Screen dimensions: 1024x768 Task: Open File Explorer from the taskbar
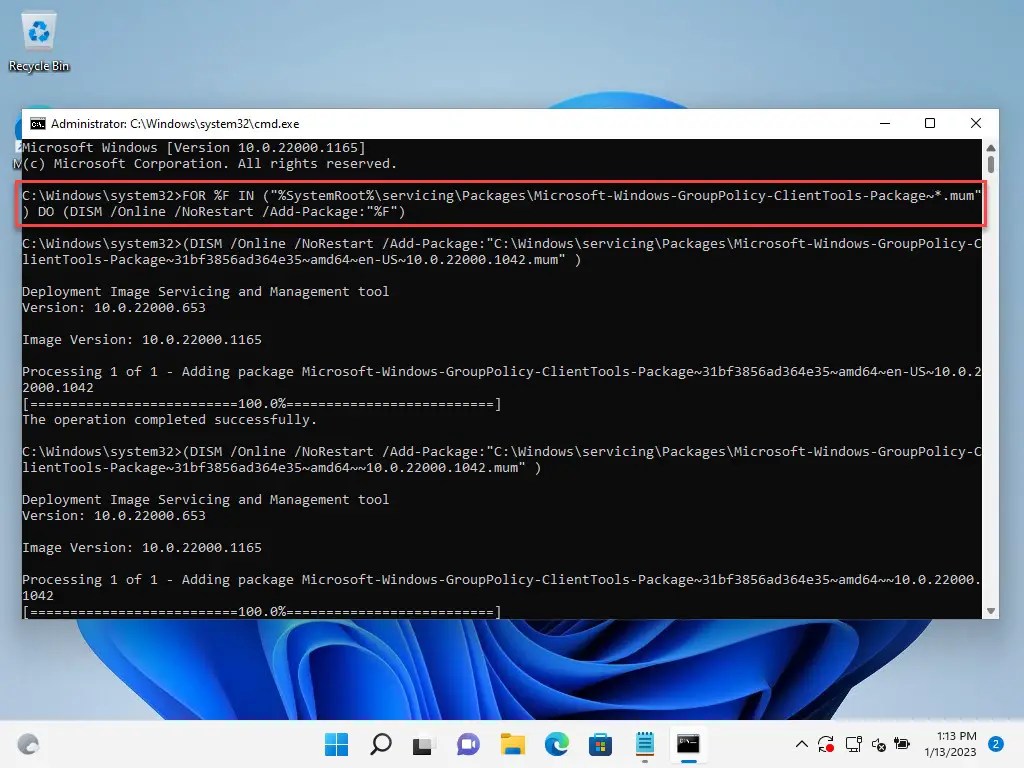(x=514, y=744)
